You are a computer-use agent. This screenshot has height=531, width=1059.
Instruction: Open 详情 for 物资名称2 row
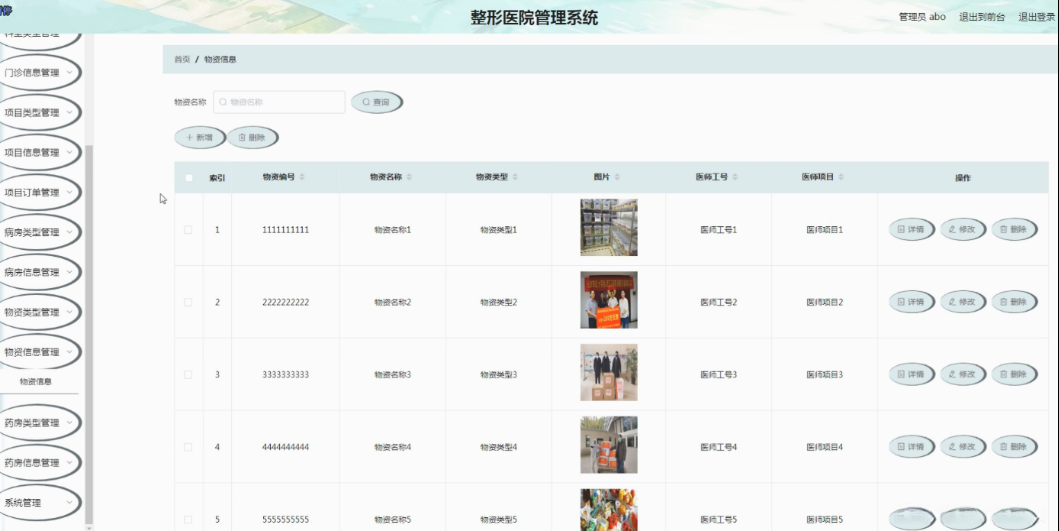911,302
